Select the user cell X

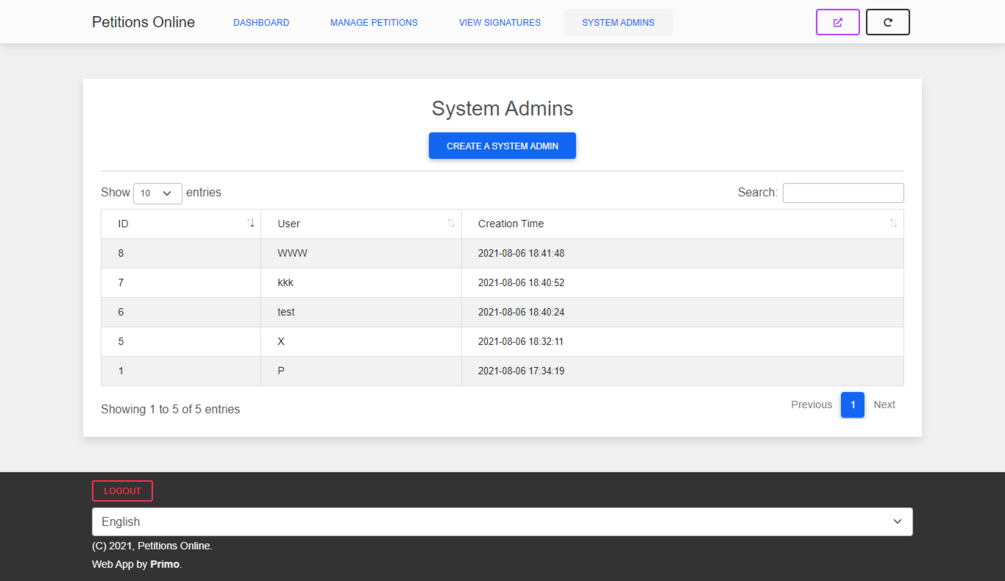(361, 342)
